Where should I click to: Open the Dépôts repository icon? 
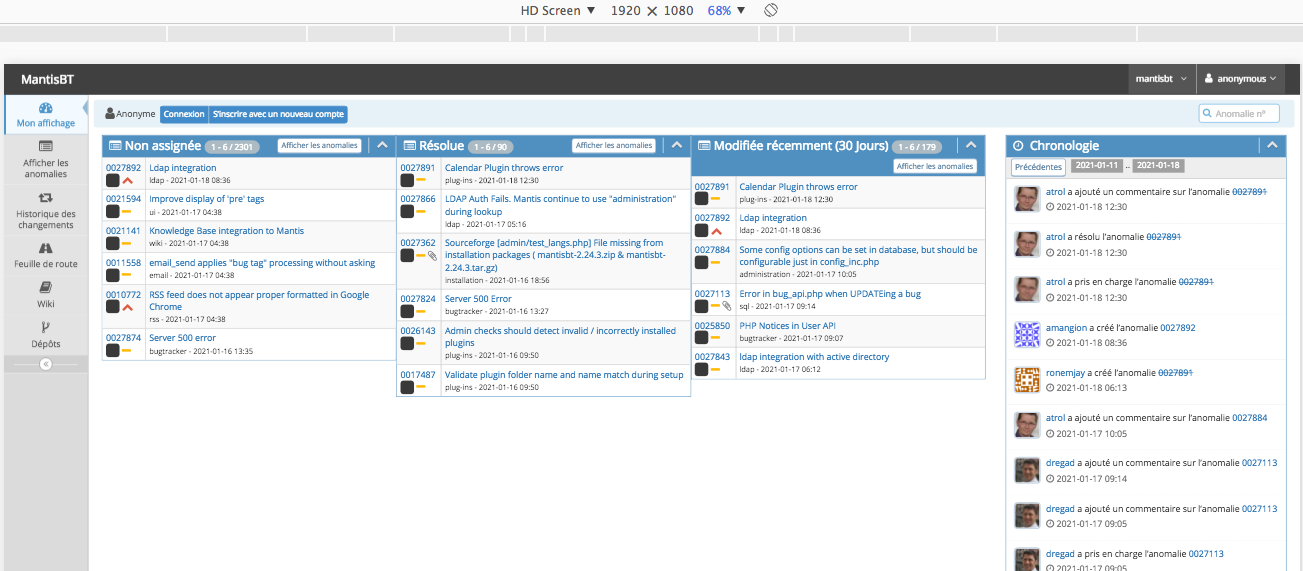[45, 328]
